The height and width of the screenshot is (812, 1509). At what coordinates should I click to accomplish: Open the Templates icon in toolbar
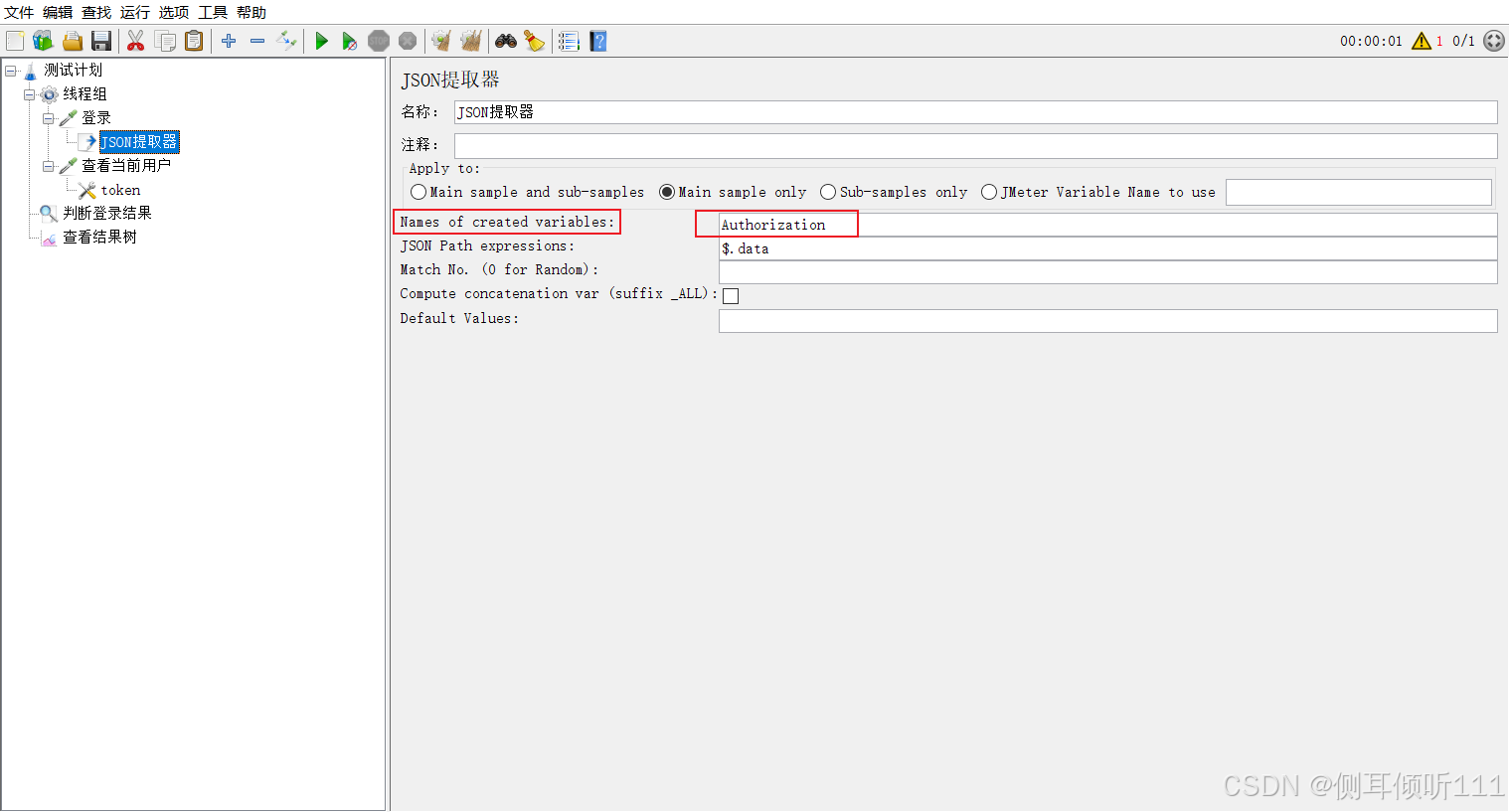(43, 41)
